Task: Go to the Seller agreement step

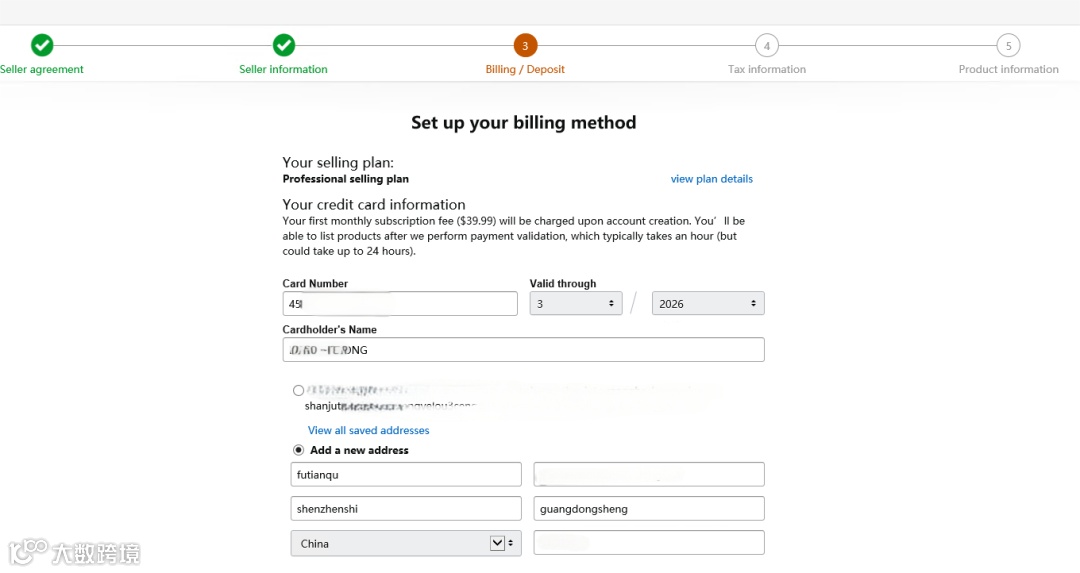Action: pos(42,69)
